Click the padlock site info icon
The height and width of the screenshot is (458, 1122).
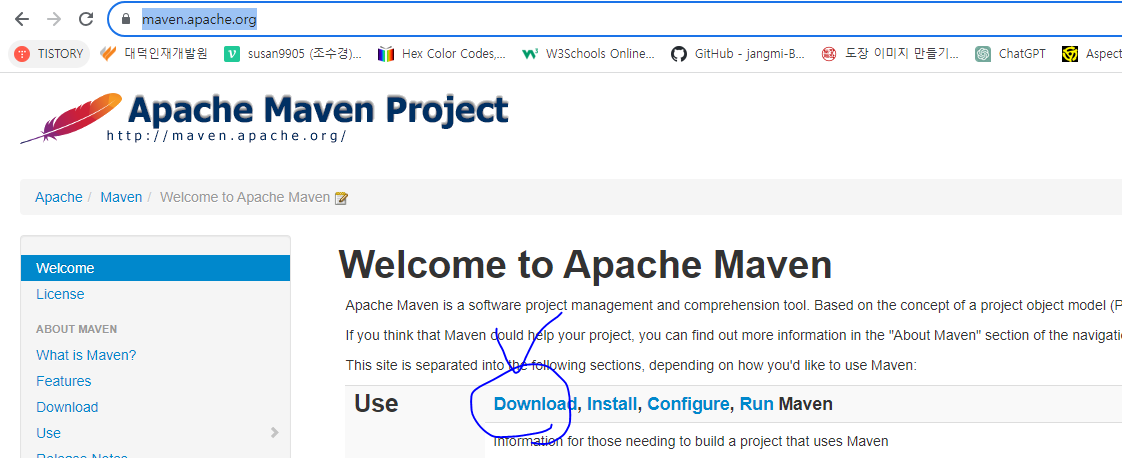[127, 19]
